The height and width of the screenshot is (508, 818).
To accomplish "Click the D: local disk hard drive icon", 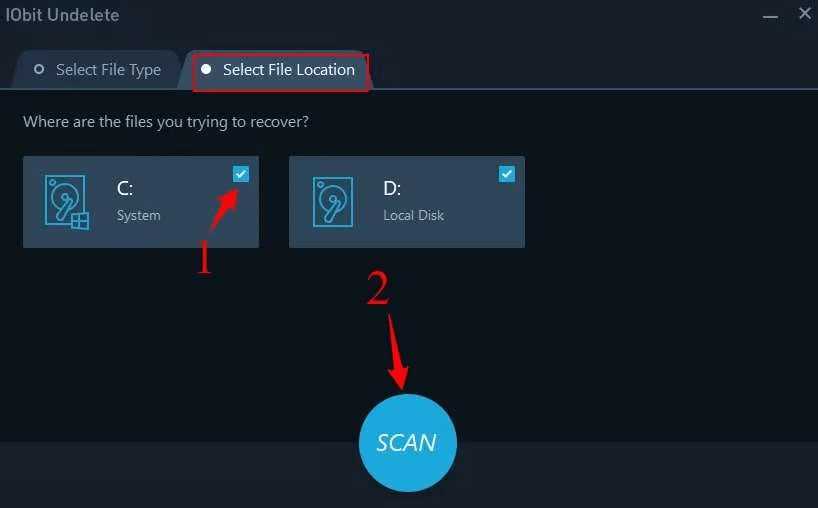I will pyautogui.click(x=333, y=202).
